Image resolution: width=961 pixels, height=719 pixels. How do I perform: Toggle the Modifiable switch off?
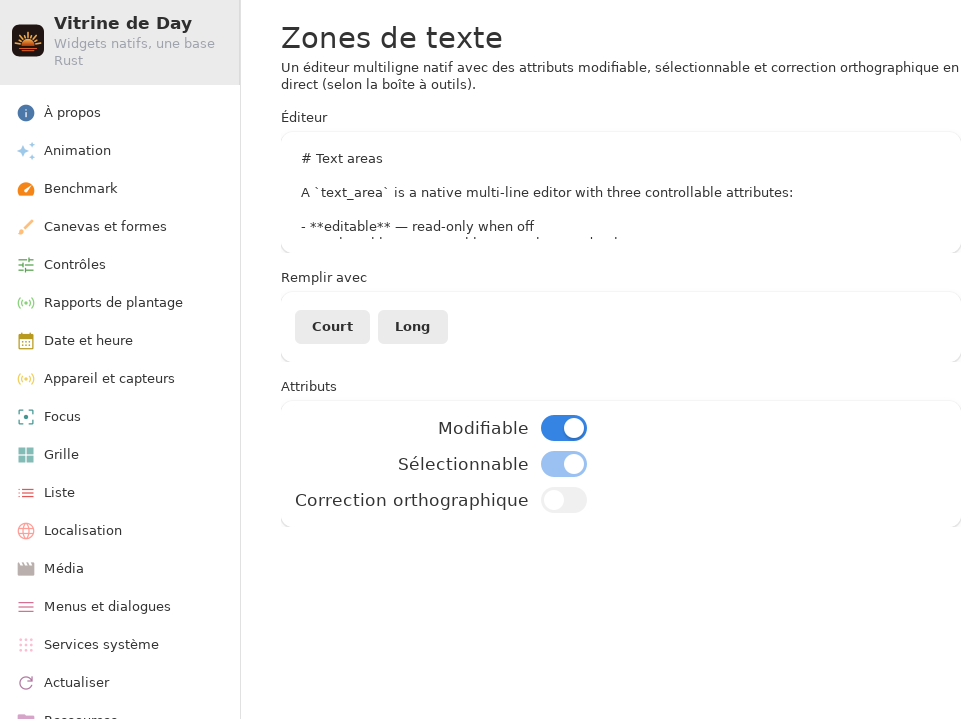click(x=564, y=428)
